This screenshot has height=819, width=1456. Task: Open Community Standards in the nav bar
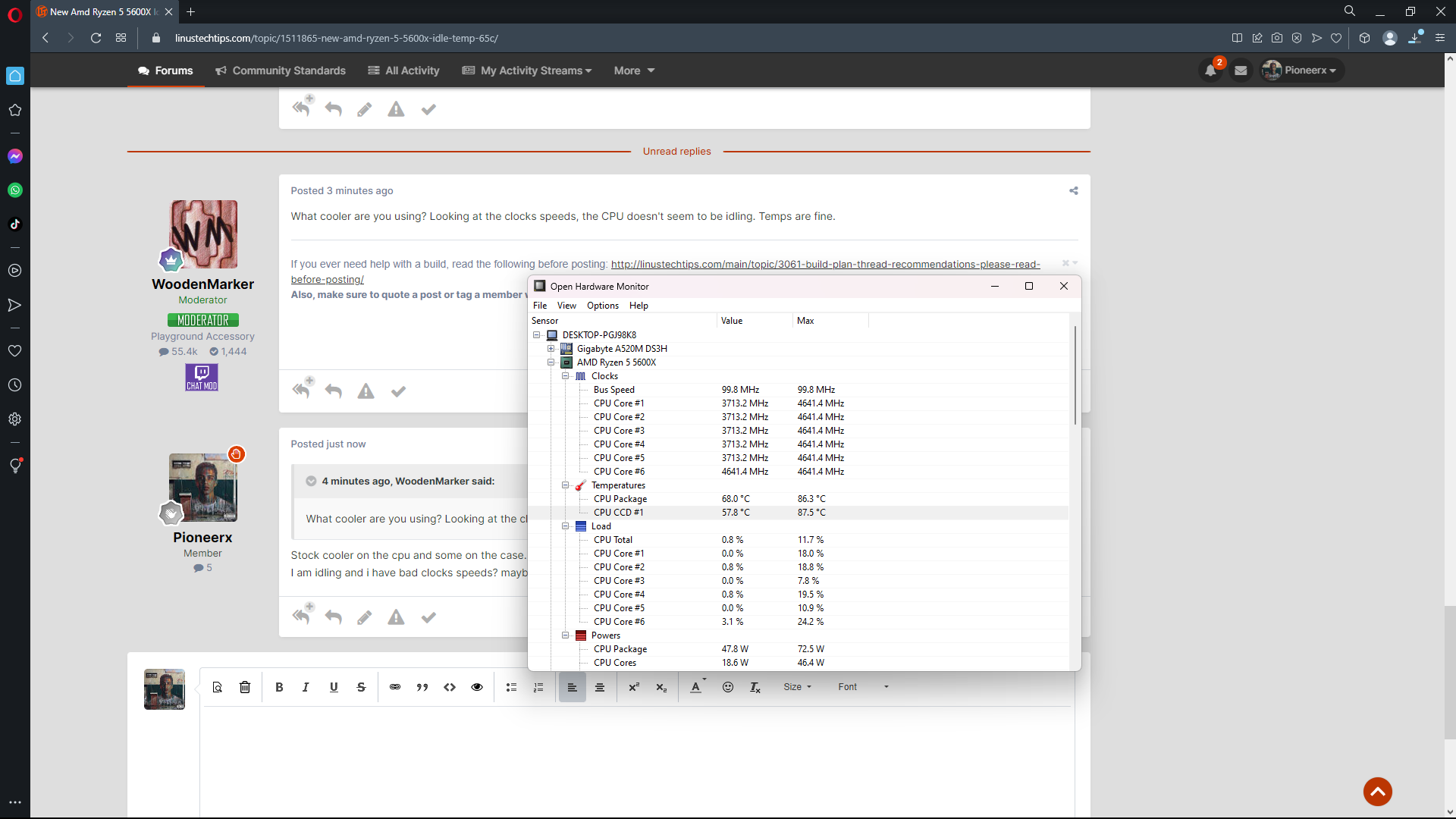tap(281, 71)
